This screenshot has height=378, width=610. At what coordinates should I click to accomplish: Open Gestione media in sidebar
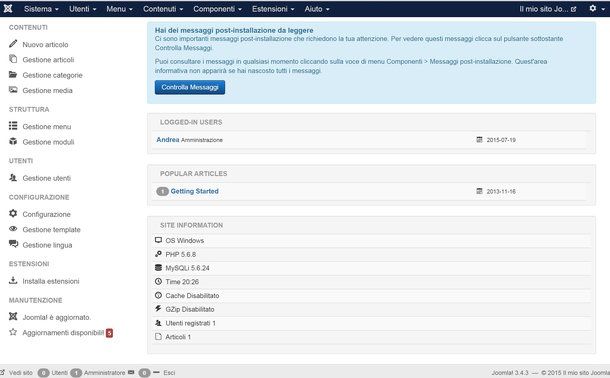[47, 90]
